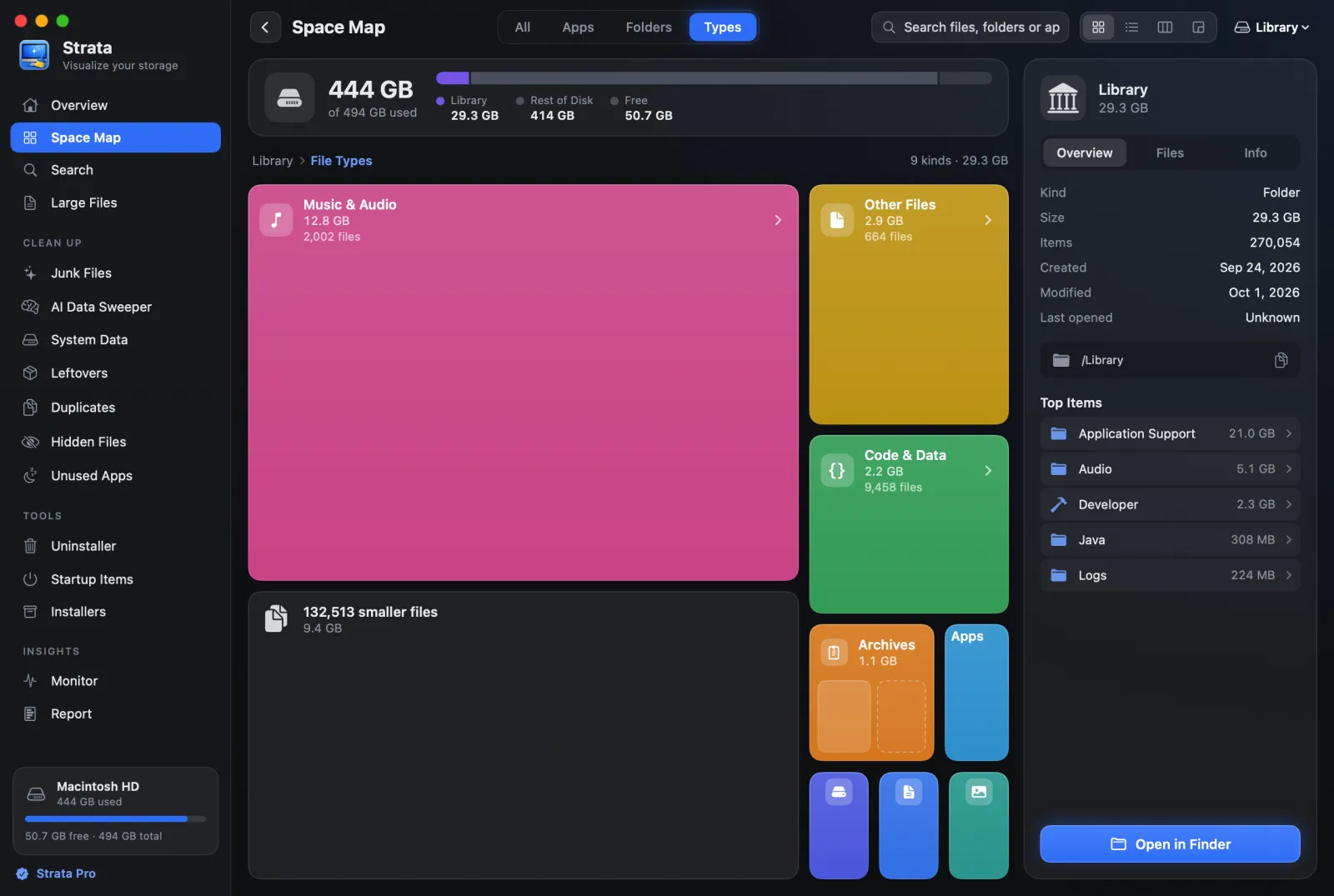Open the blue Apps tile
The width and height of the screenshot is (1334, 896).
click(x=976, y=693)
